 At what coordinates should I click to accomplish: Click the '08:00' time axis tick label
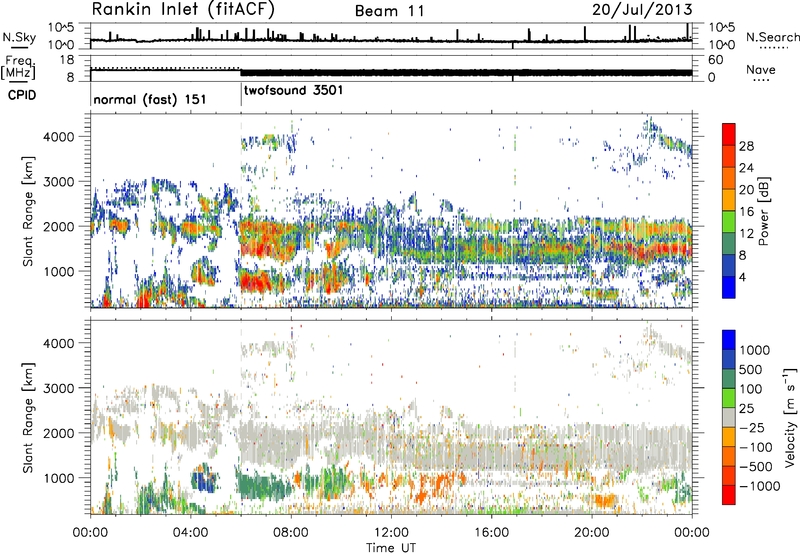click(291, 533)
